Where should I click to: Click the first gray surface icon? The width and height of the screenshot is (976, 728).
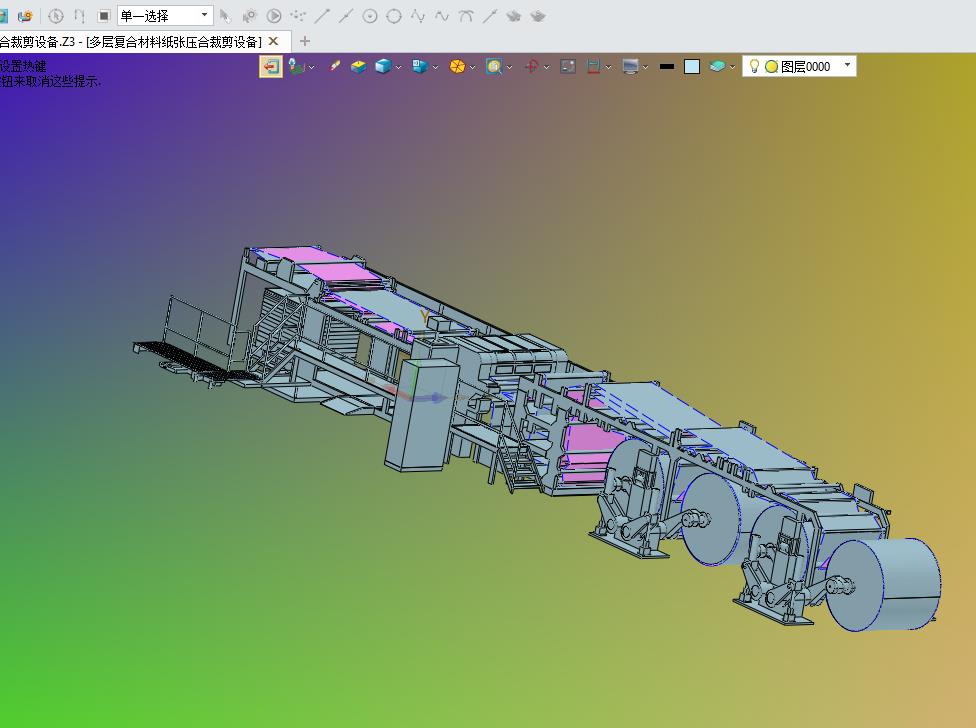click(x=514, y=17)
